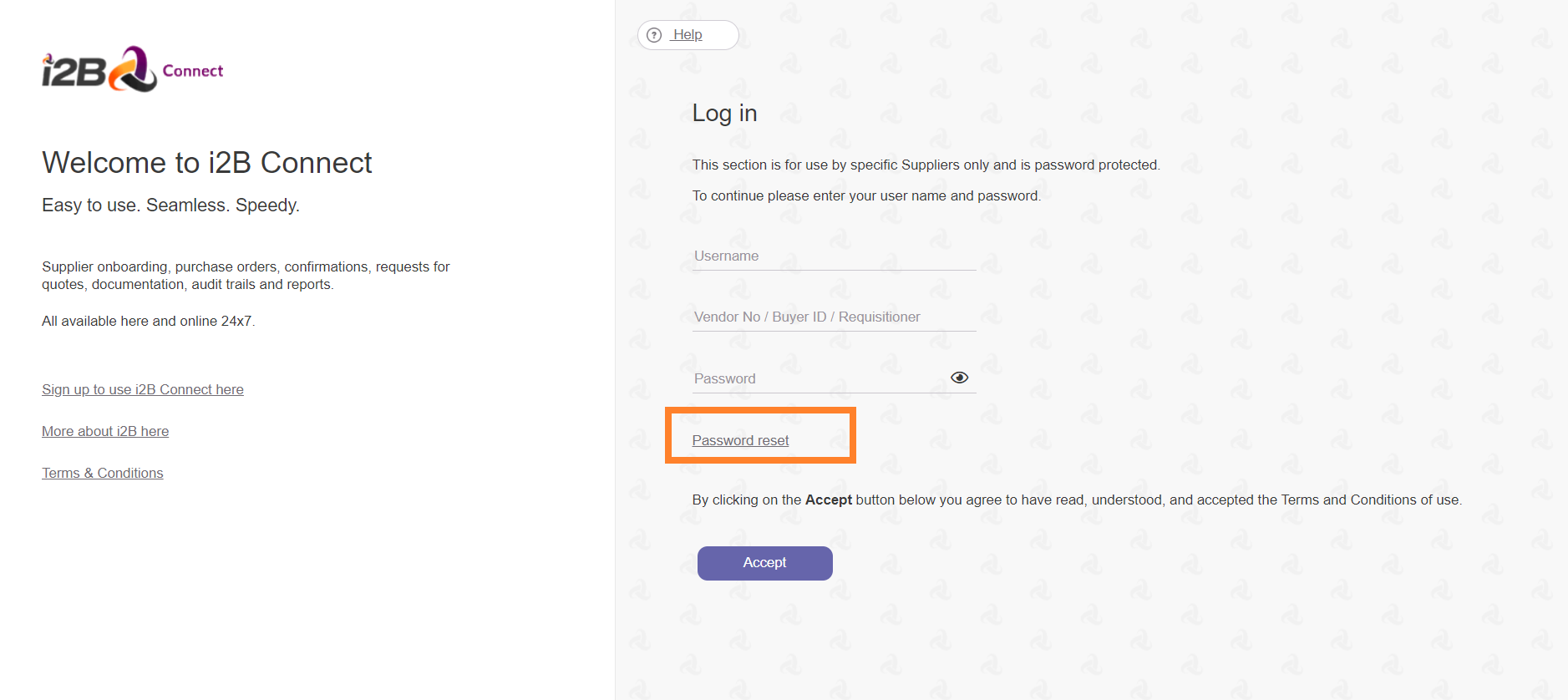Open the Password reset link
The image size is (1568, 700).
(x=740, y=440)
